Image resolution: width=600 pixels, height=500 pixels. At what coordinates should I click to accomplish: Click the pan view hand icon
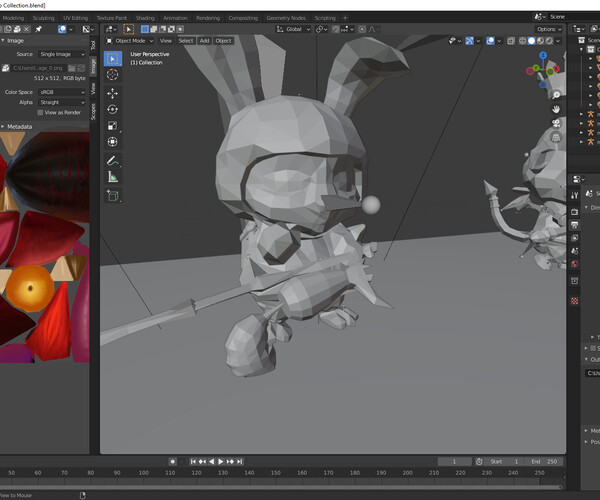[x=555, y=107]
